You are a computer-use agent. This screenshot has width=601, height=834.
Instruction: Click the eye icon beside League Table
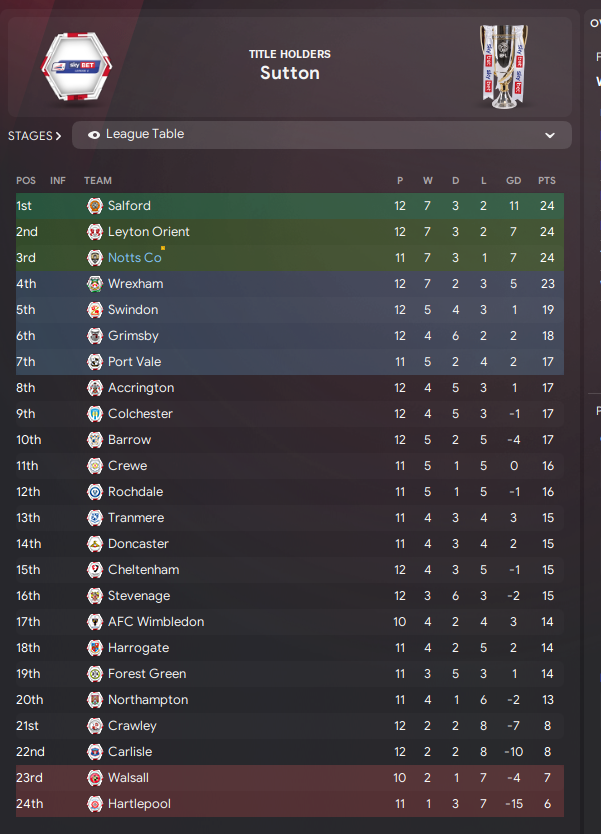(94, 135)
